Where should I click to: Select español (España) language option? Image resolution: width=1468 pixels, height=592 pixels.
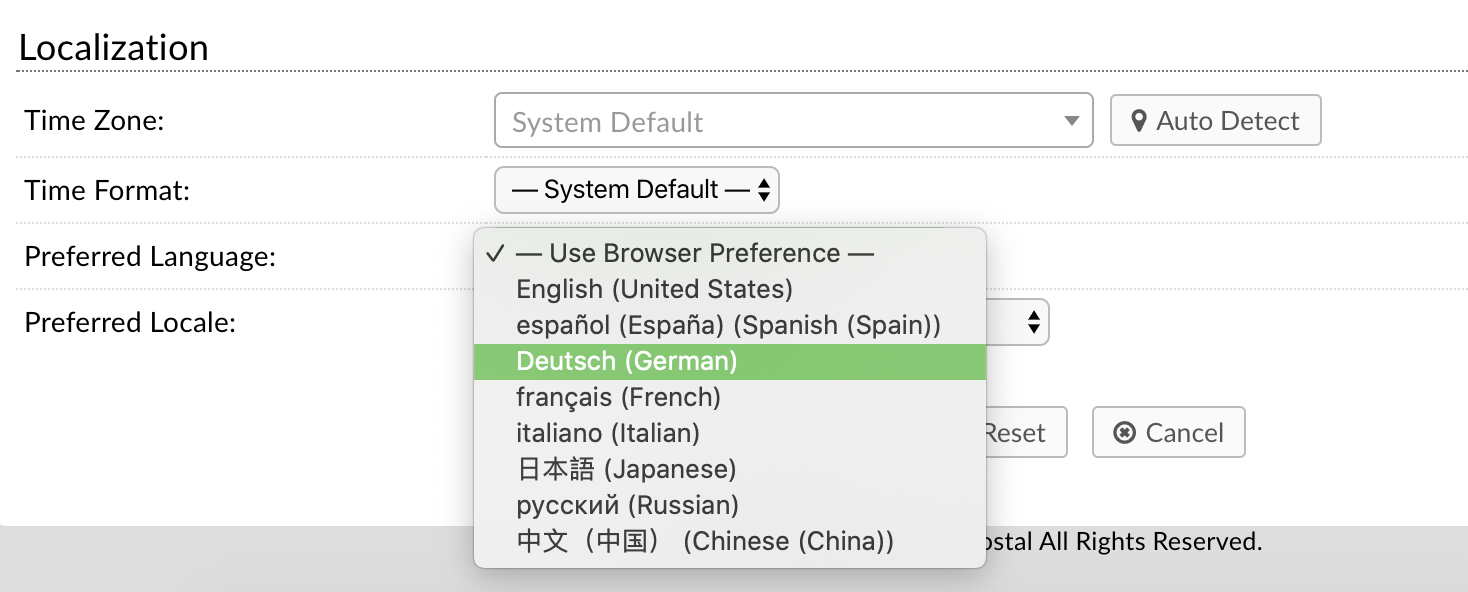click(x=730, y=325)
